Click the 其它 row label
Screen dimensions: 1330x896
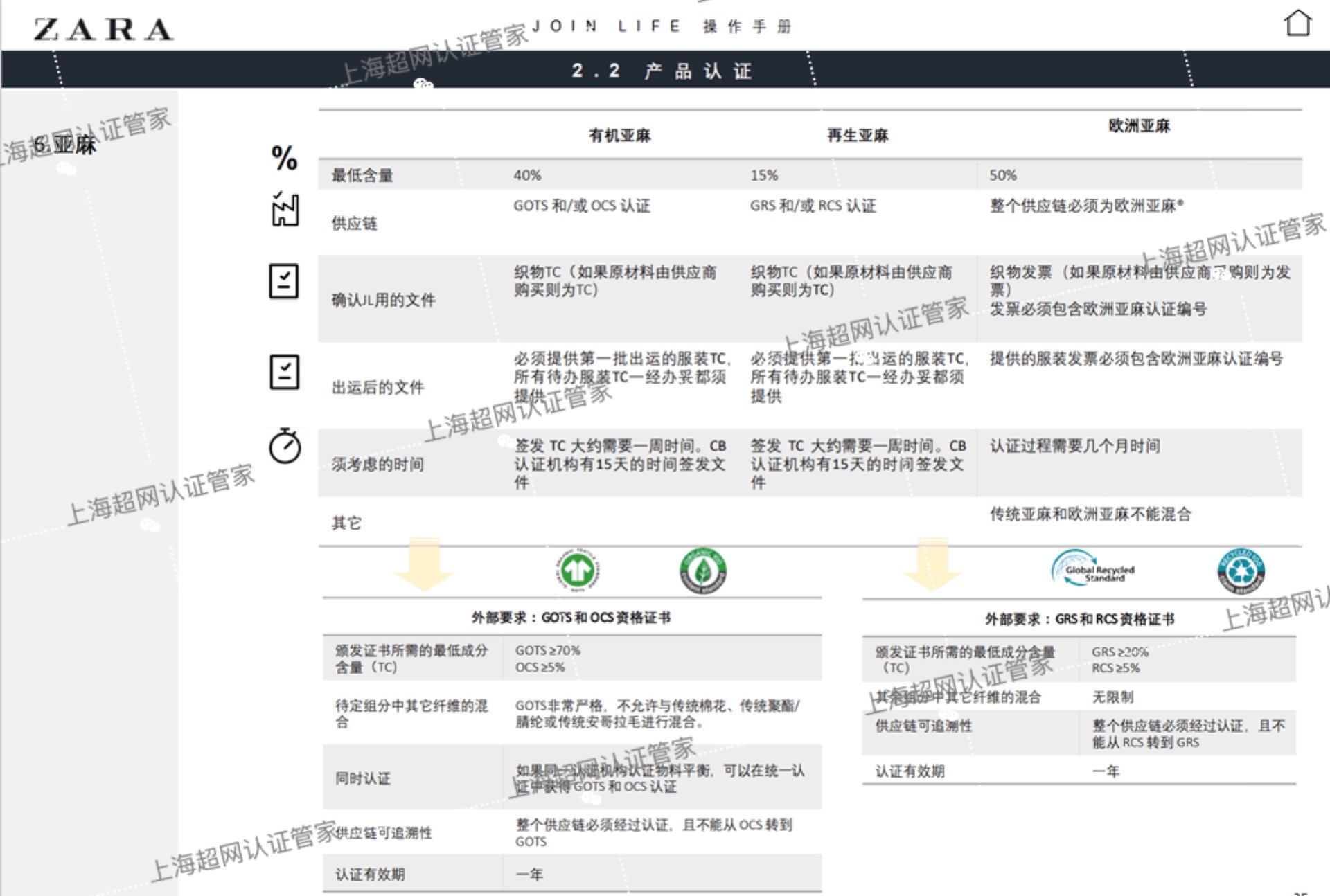pyautogui.click(x=346, y=523)
